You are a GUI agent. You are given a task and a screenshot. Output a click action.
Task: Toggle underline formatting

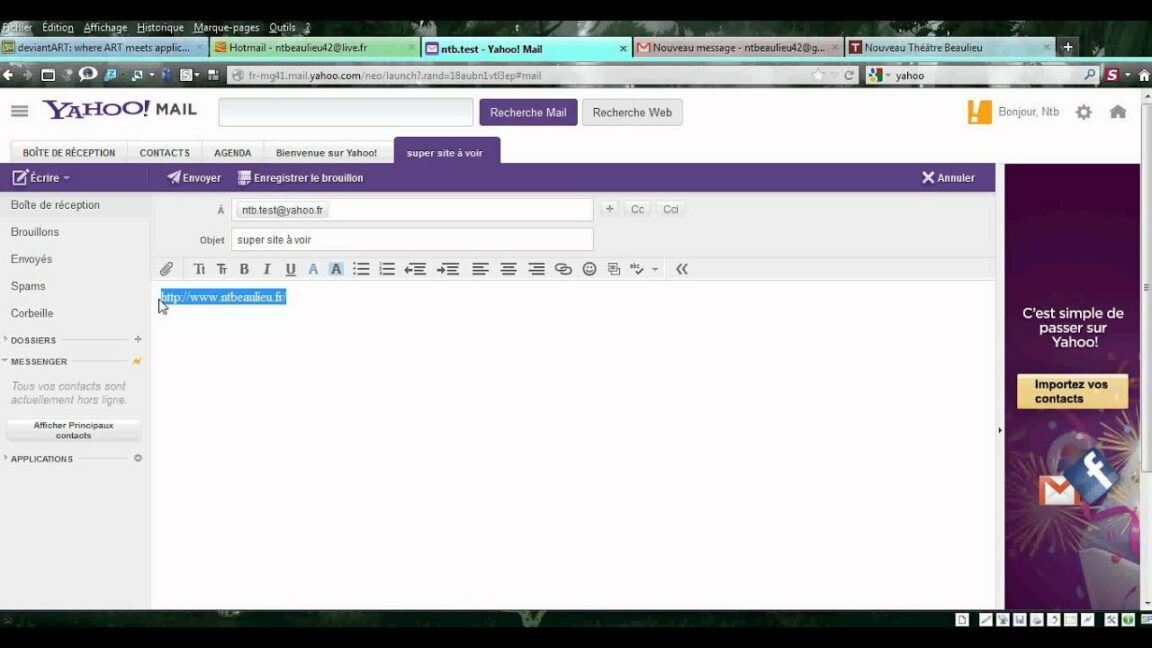pos(290,269)
